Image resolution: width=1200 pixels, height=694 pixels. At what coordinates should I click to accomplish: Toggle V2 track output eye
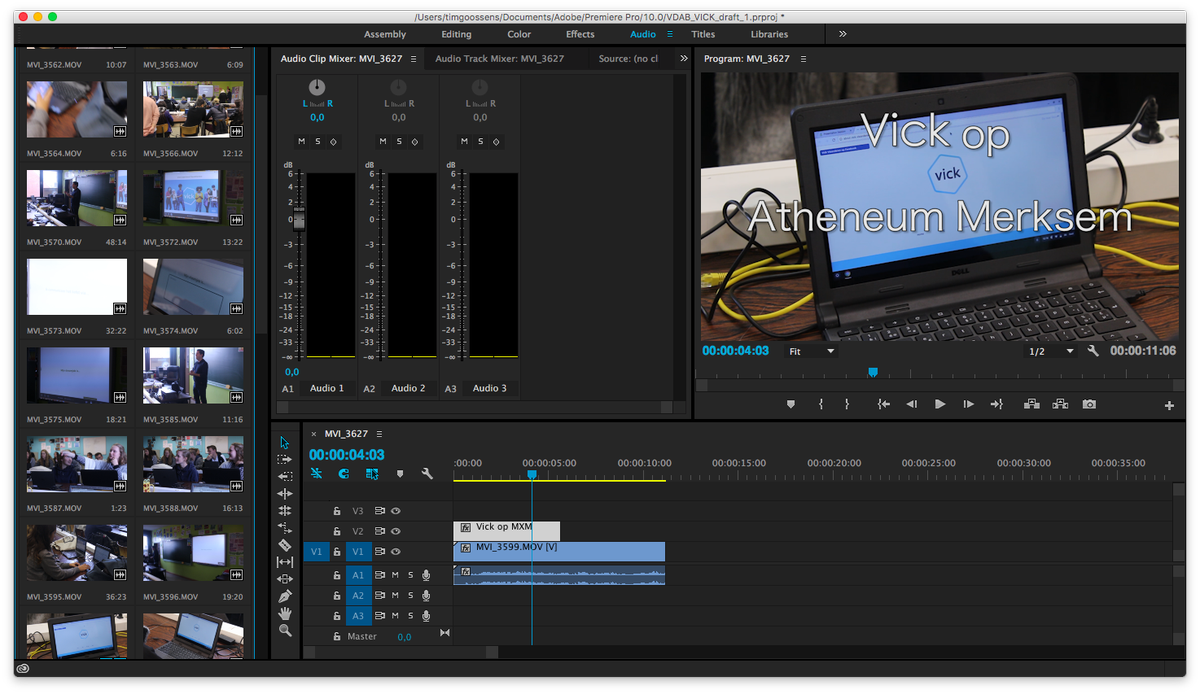tap(396, 531)
